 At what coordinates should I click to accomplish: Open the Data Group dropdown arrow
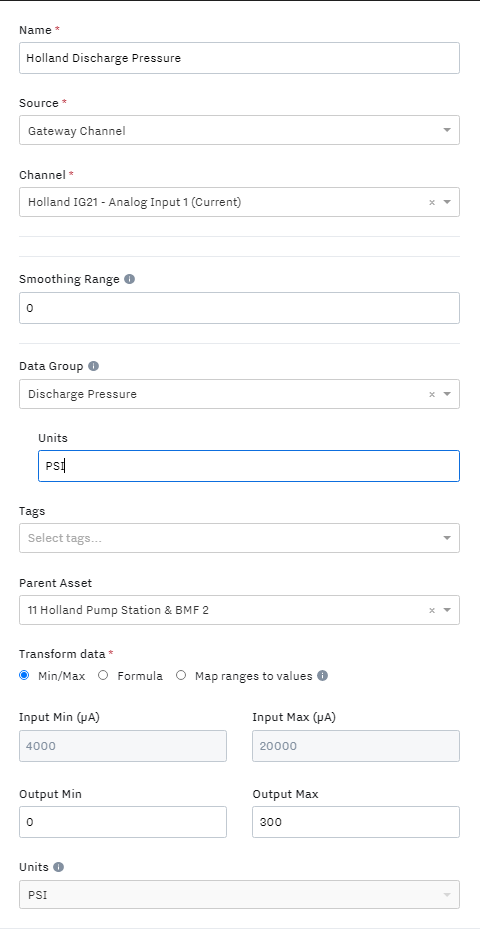click(x=447, y=394)
